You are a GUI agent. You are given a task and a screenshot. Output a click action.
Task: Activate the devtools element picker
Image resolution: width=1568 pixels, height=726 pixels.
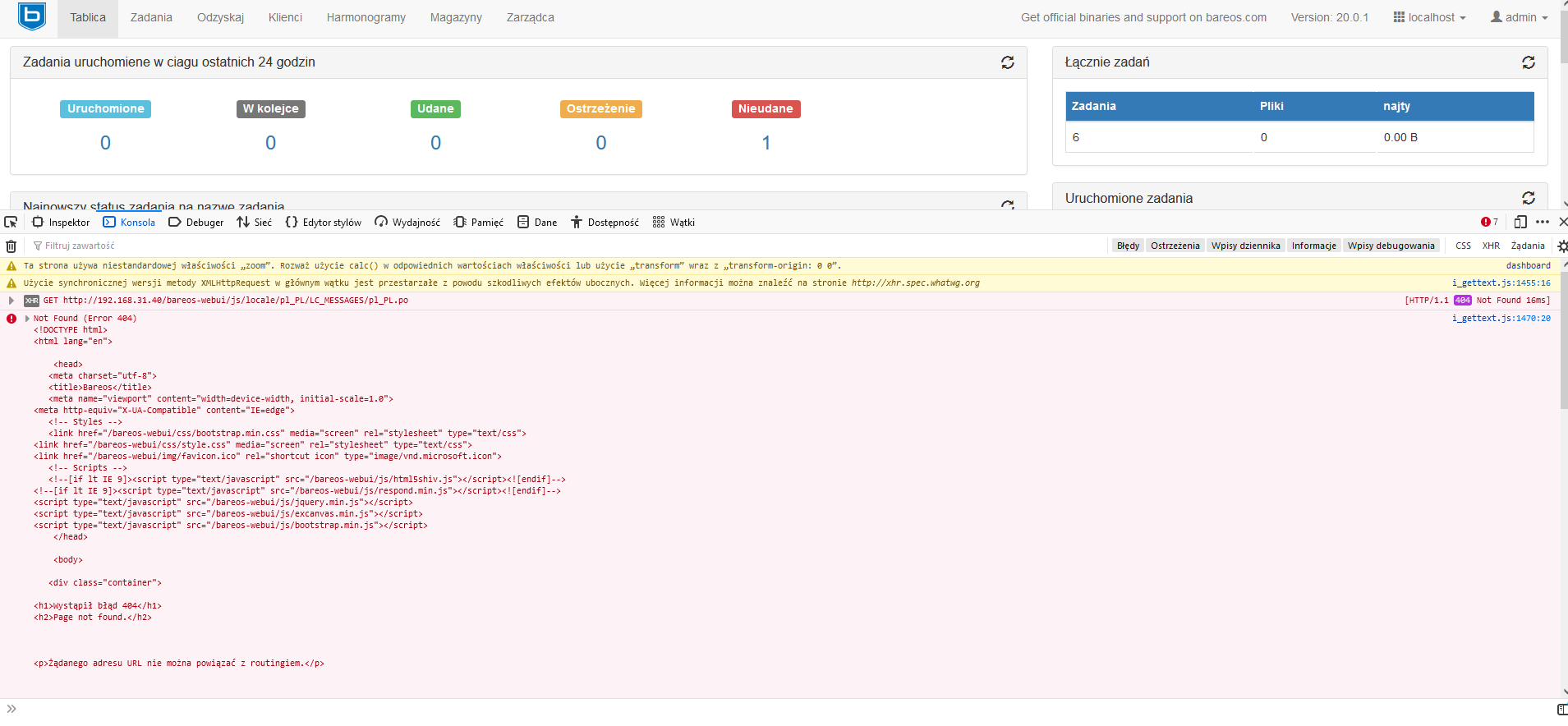coord(11,222)
